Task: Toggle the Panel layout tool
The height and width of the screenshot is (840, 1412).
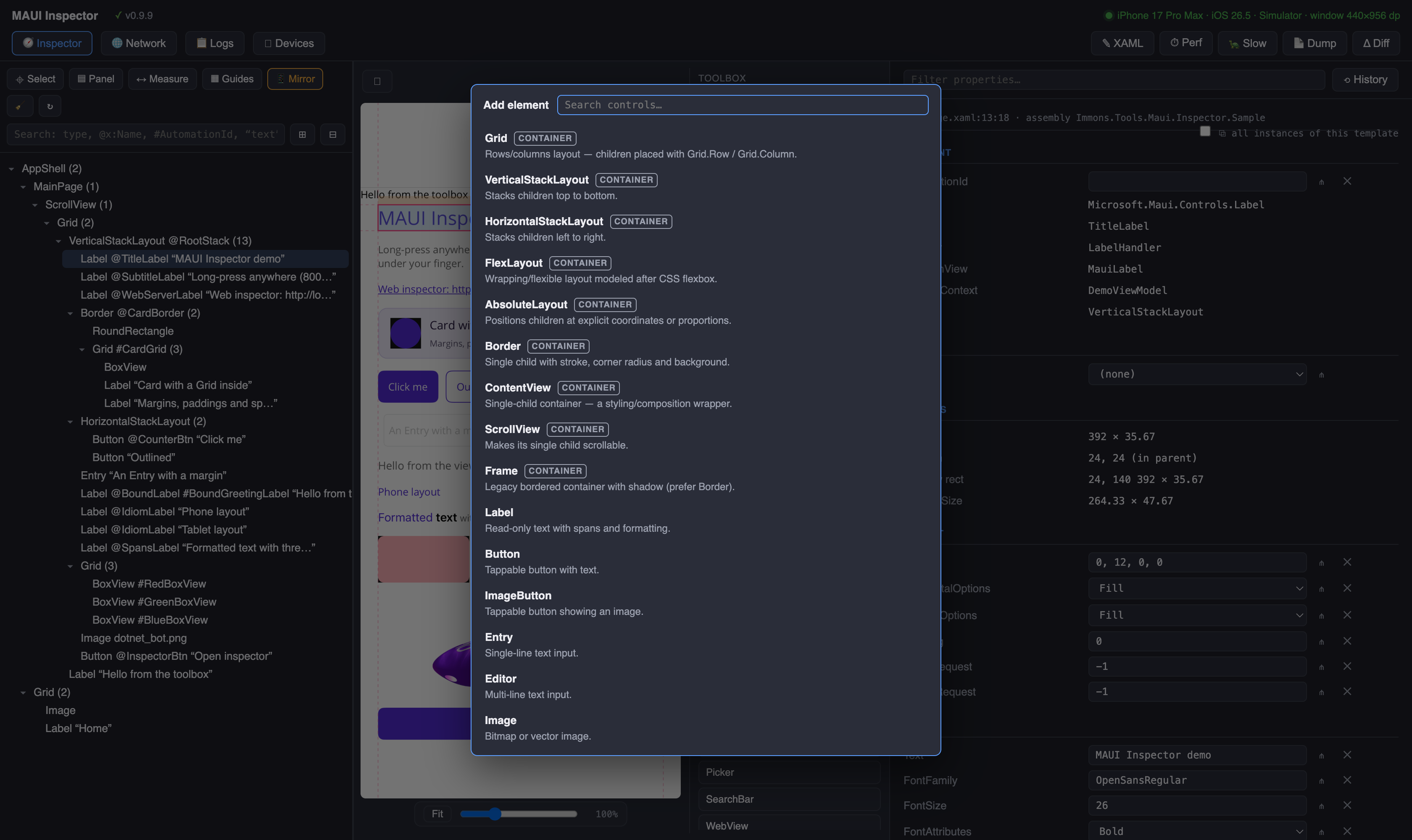Action: [x=96, y=79]
